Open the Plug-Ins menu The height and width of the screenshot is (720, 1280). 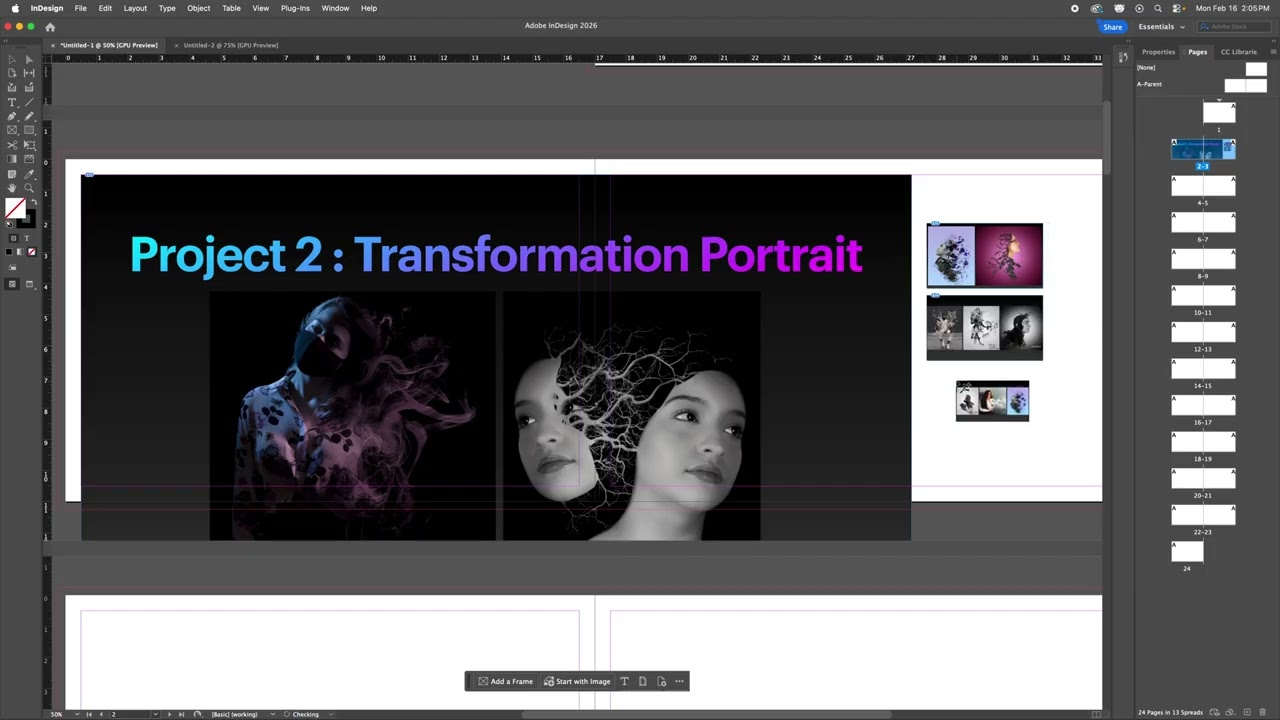[x=295, y=8]
